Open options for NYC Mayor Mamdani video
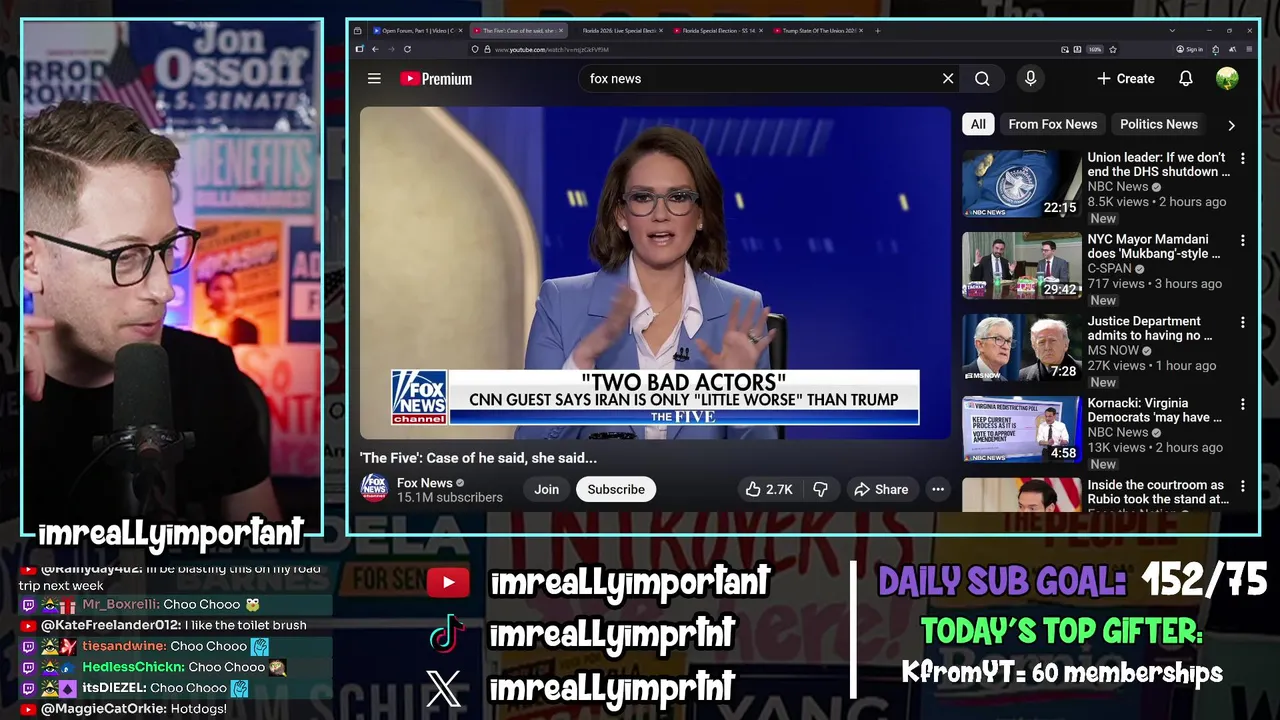The height and width of the screenshot is (720, 1280). (x=1243, y=240)
